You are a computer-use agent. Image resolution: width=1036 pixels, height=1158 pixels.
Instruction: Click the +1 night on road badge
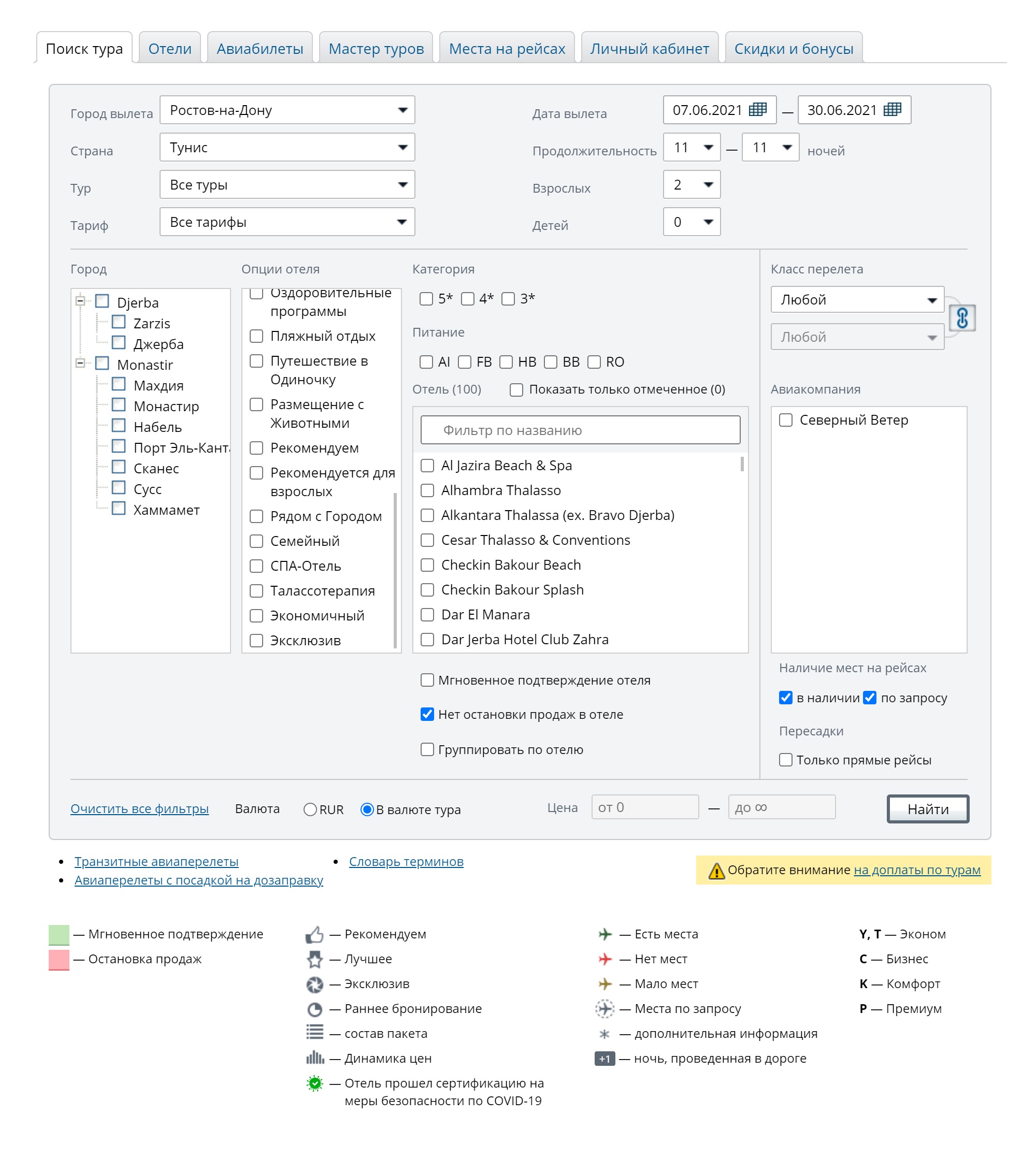click(x=605, y=1059)
